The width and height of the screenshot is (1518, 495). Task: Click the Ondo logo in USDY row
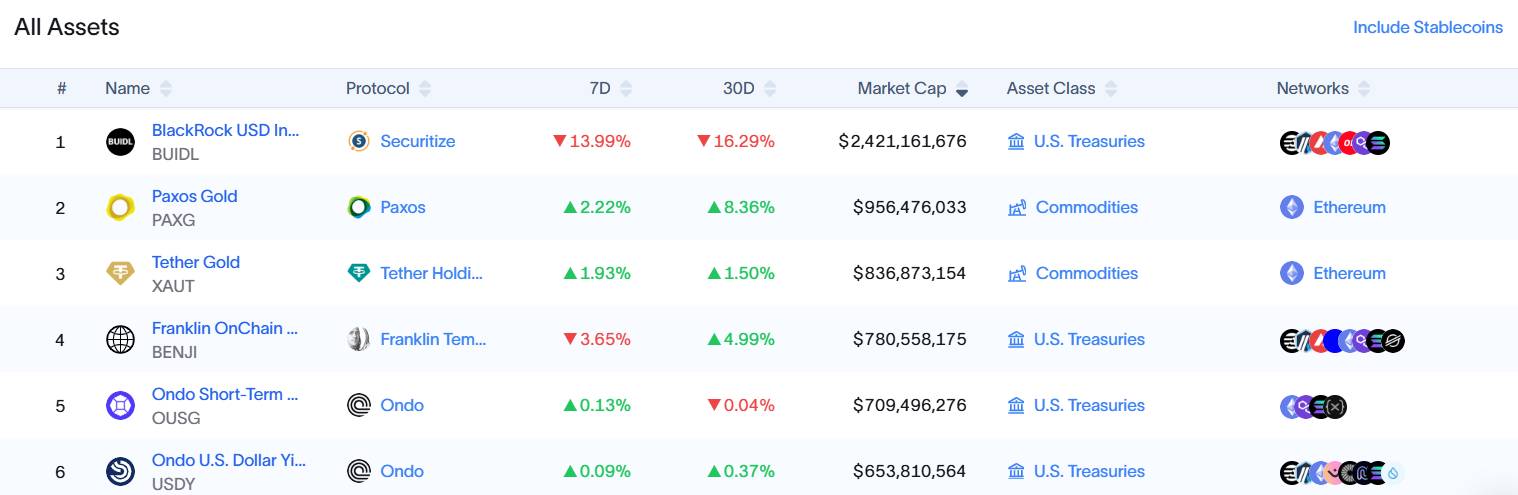pos(358,471)
